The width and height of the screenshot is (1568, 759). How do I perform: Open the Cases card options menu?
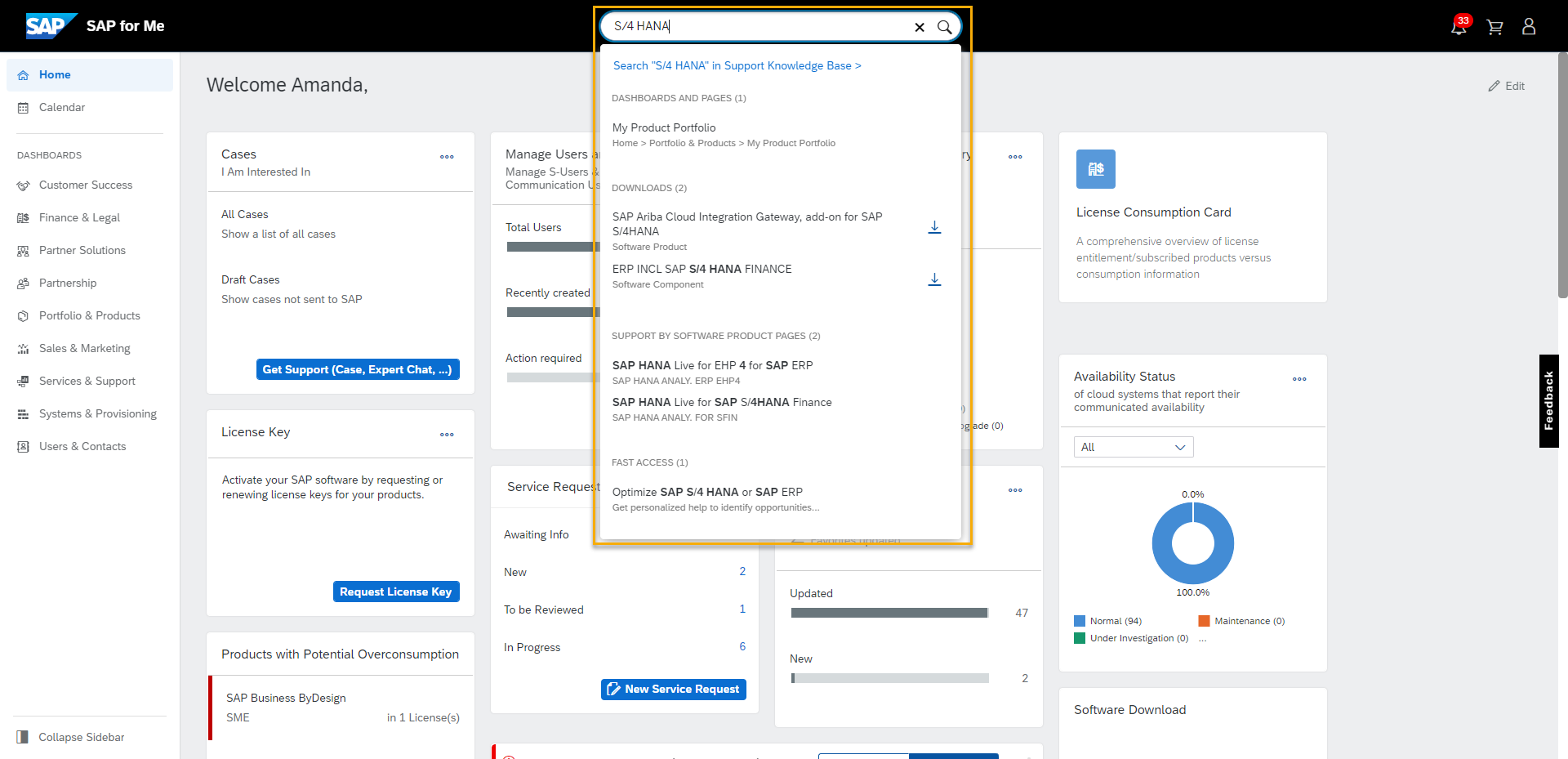click(x=447, y=157)
